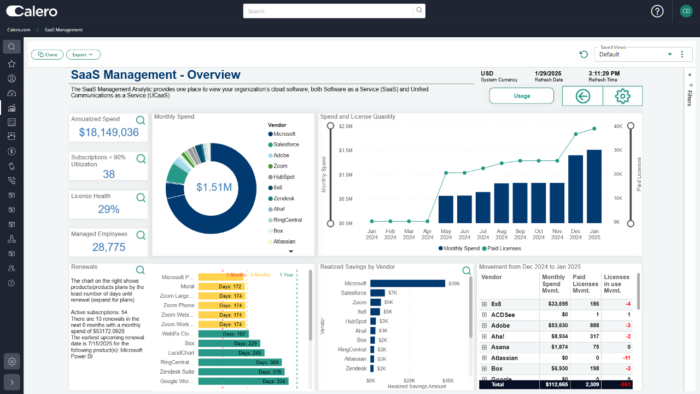This screenshot has width=700, height=394.
Task: Expand sidebar with bottom chevron arrow
Action: (x=12, y=382)
